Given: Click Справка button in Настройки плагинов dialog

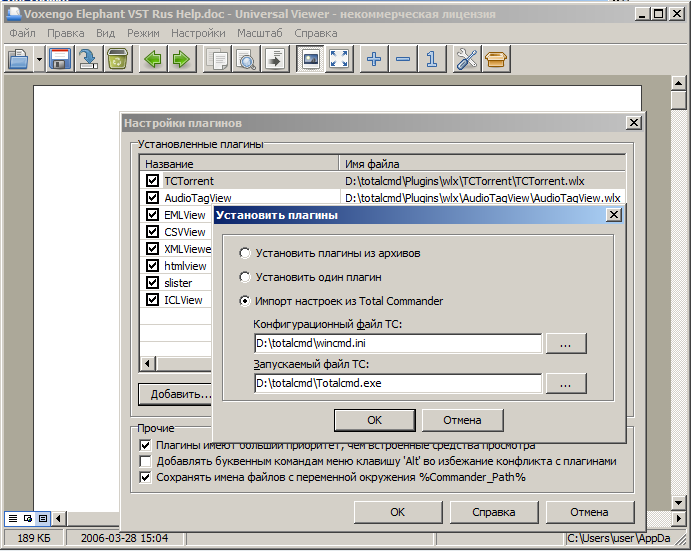Looking at the screenshot, I should [494, 512].
